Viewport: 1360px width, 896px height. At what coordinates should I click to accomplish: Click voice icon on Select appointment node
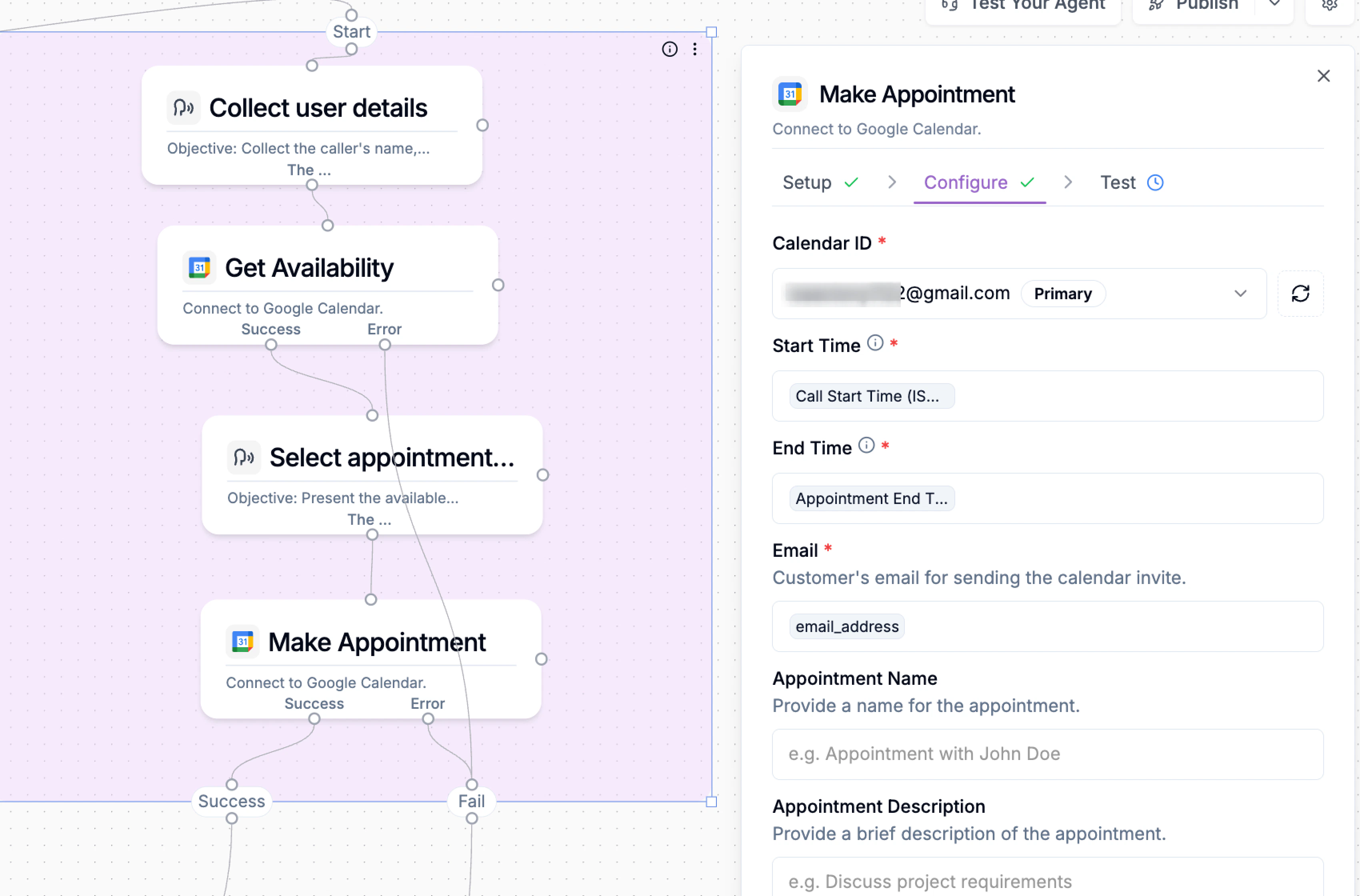[244, 457]
